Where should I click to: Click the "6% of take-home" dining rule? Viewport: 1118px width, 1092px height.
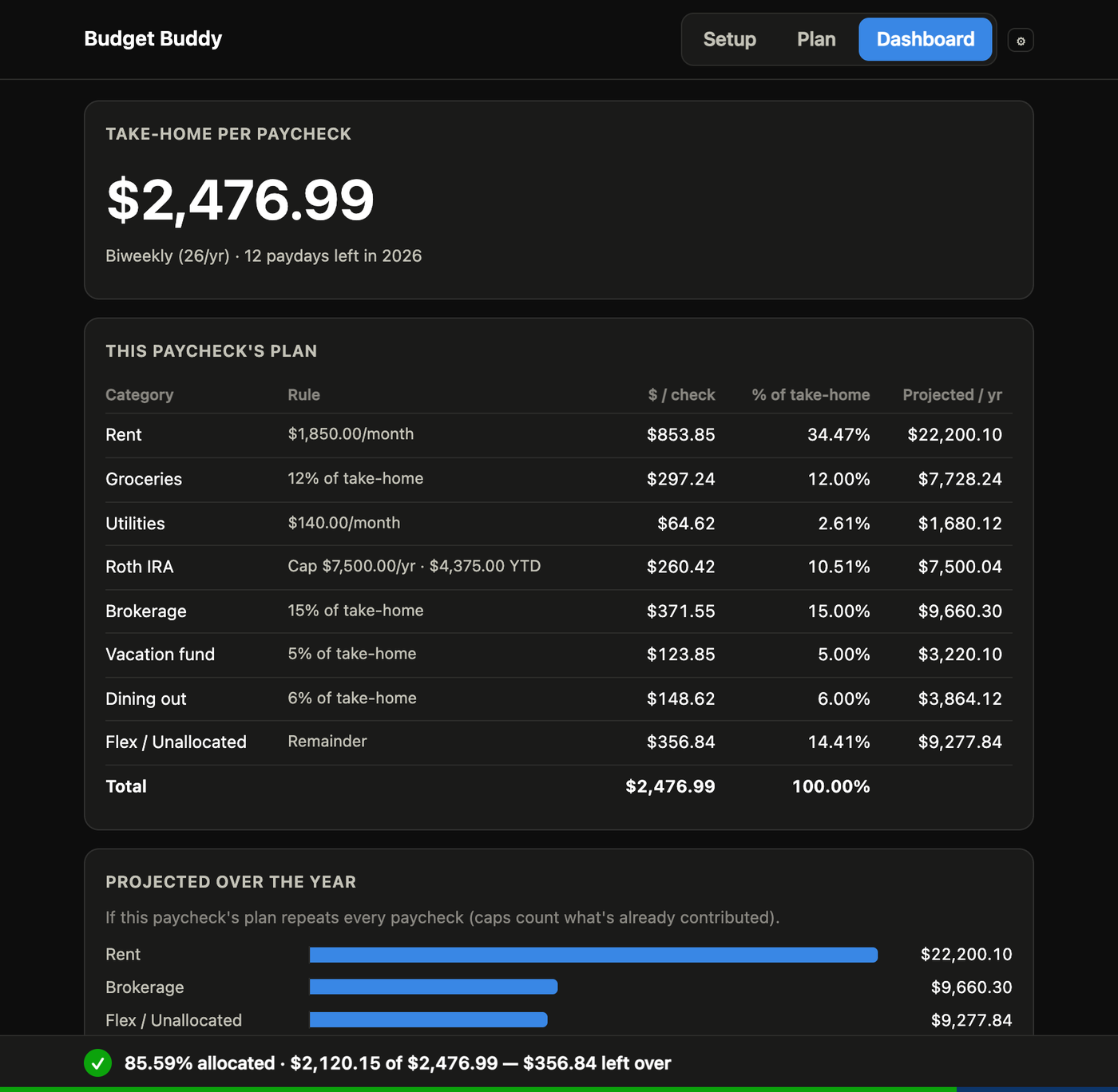(352, 698)
